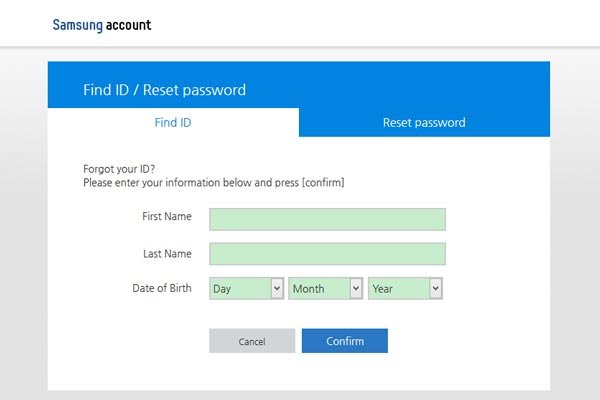This screenshot has height=400, width=600.
Task: Click the "Forgot your ID?" text
Action: pos(119,169)
